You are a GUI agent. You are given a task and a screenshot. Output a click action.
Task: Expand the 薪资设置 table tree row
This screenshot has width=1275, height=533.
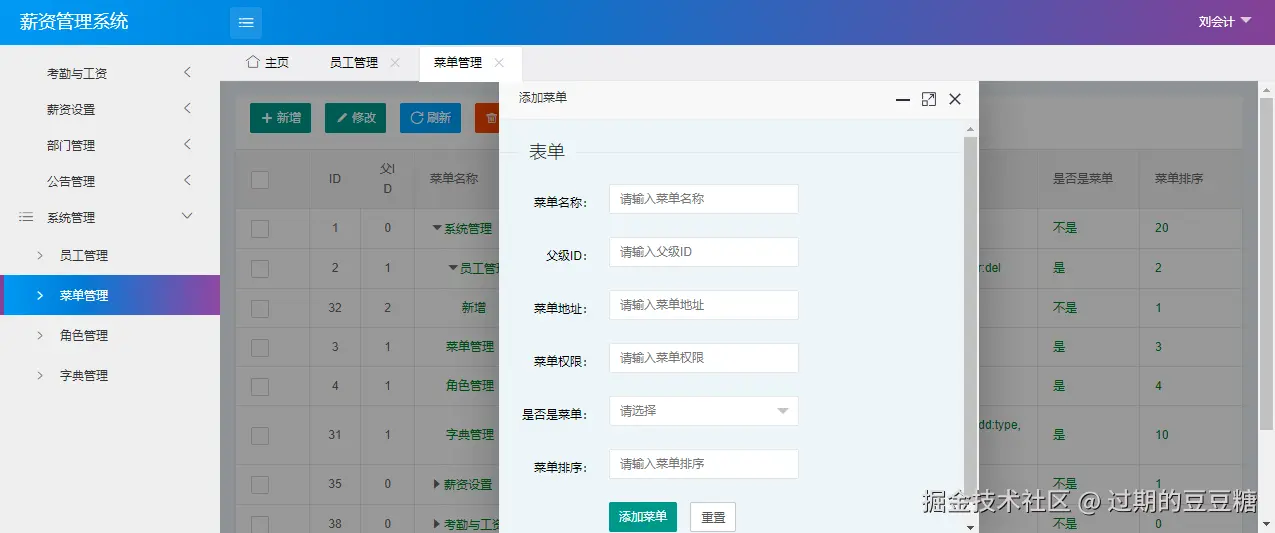click(x=437, y=484)
